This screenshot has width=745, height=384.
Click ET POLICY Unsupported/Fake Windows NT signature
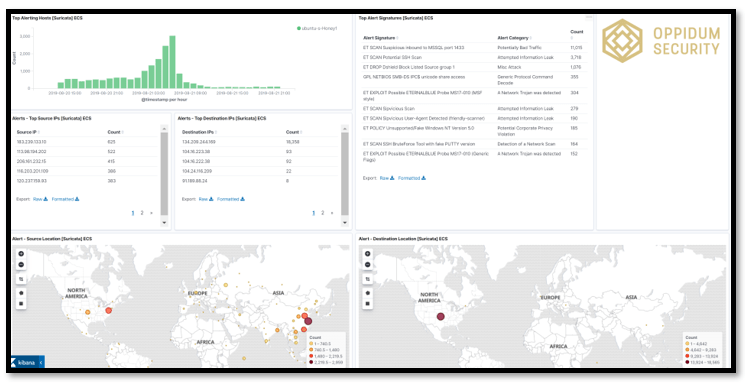tap(418, 128)
